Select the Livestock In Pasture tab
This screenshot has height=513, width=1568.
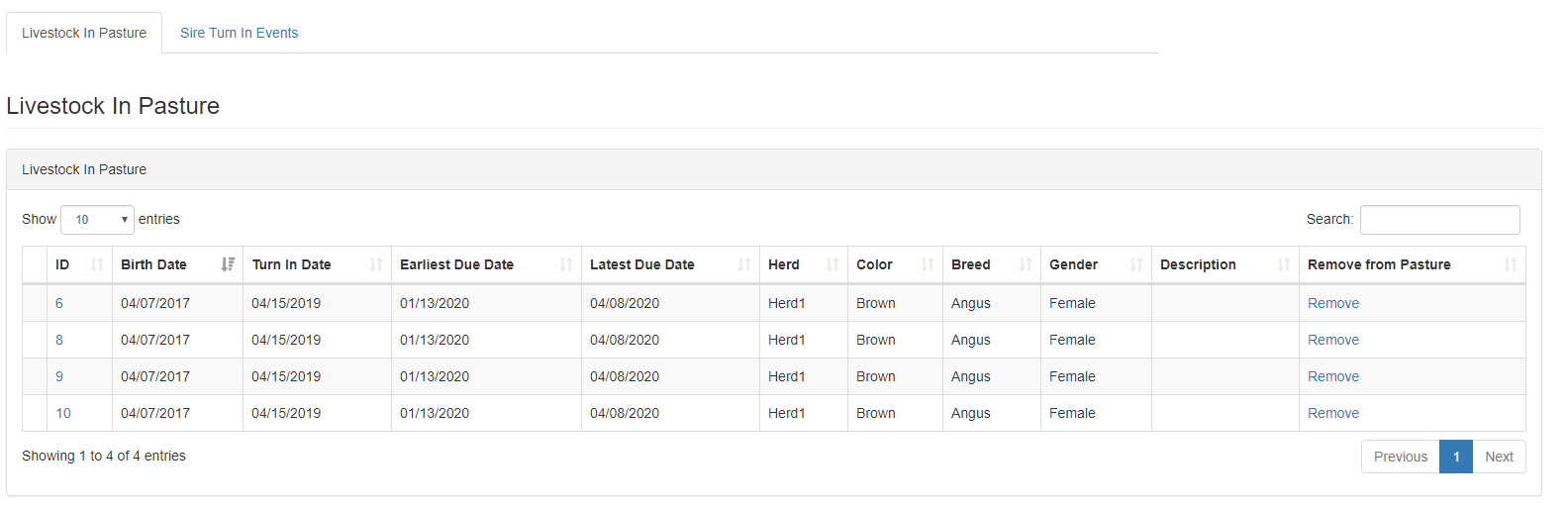[x=84, y=33]
